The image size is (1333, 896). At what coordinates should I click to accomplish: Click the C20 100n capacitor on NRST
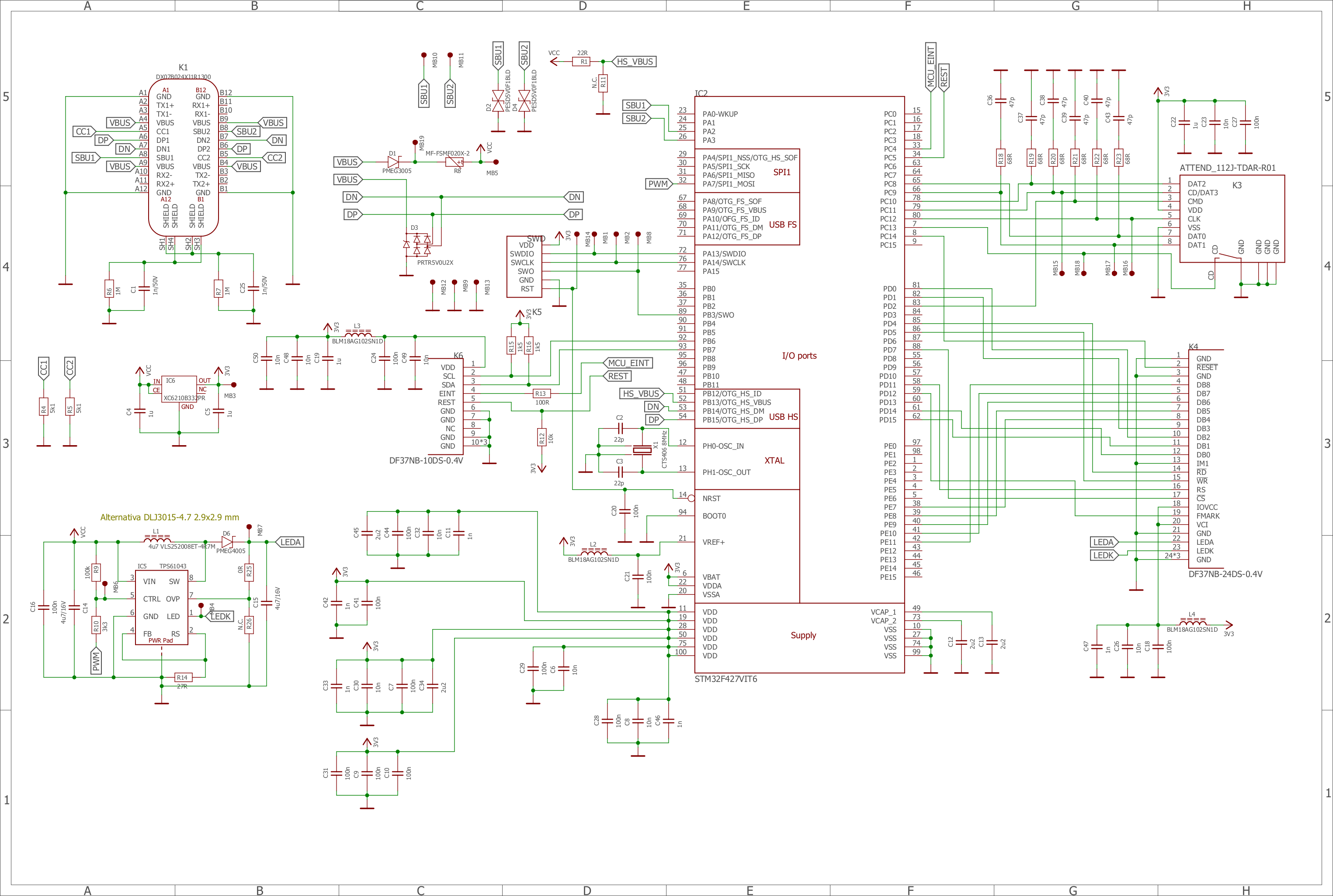click(625, 511)
